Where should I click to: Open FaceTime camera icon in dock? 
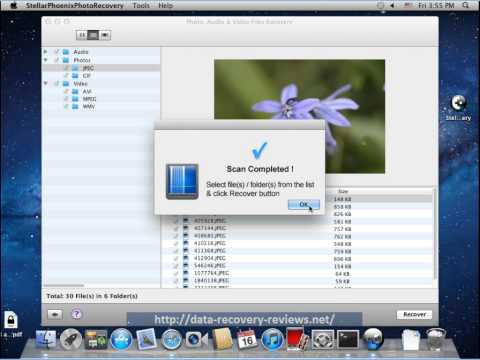tap(196, 339)
